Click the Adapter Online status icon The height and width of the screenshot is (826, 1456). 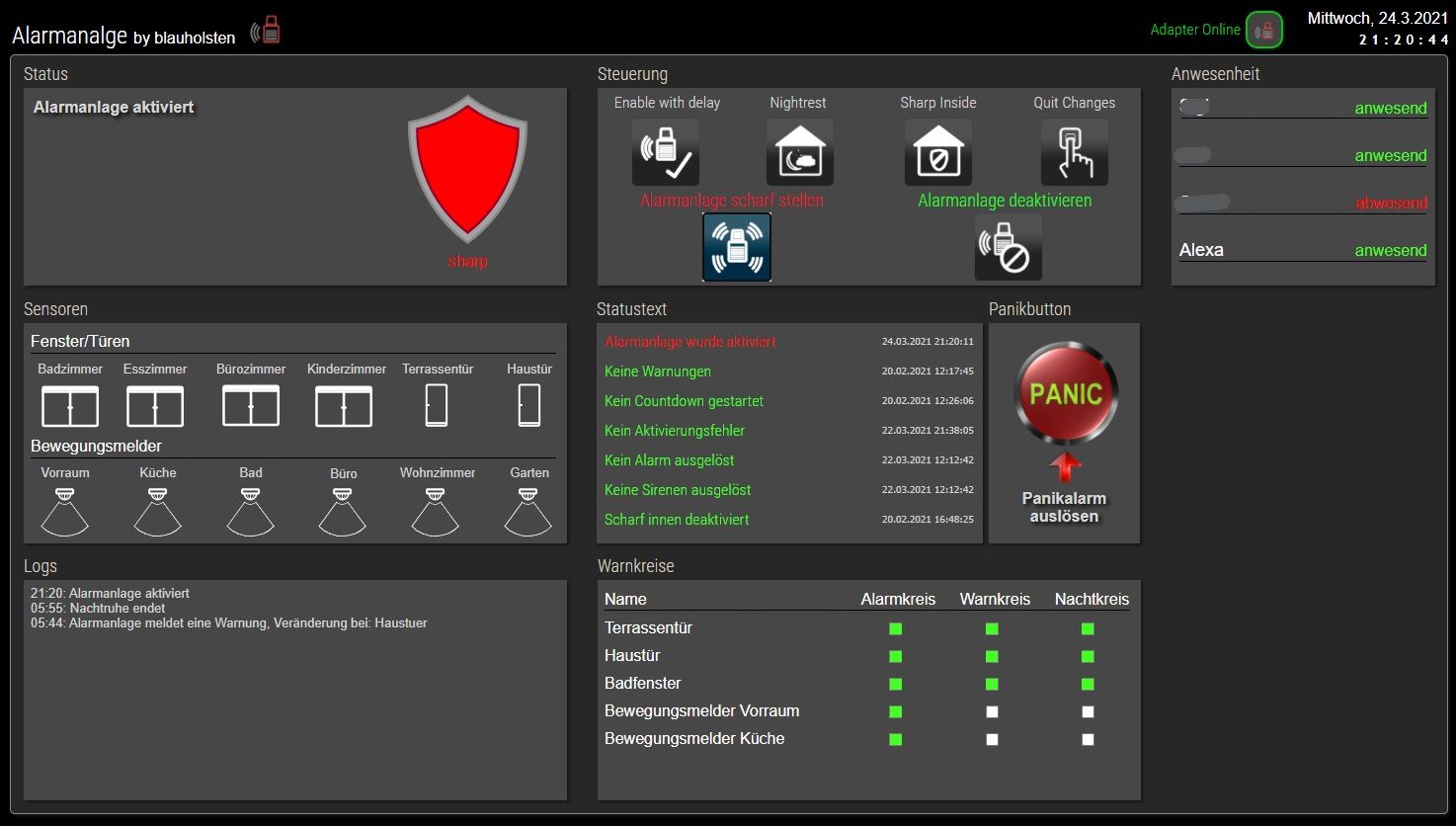[x=1264, y=30]
